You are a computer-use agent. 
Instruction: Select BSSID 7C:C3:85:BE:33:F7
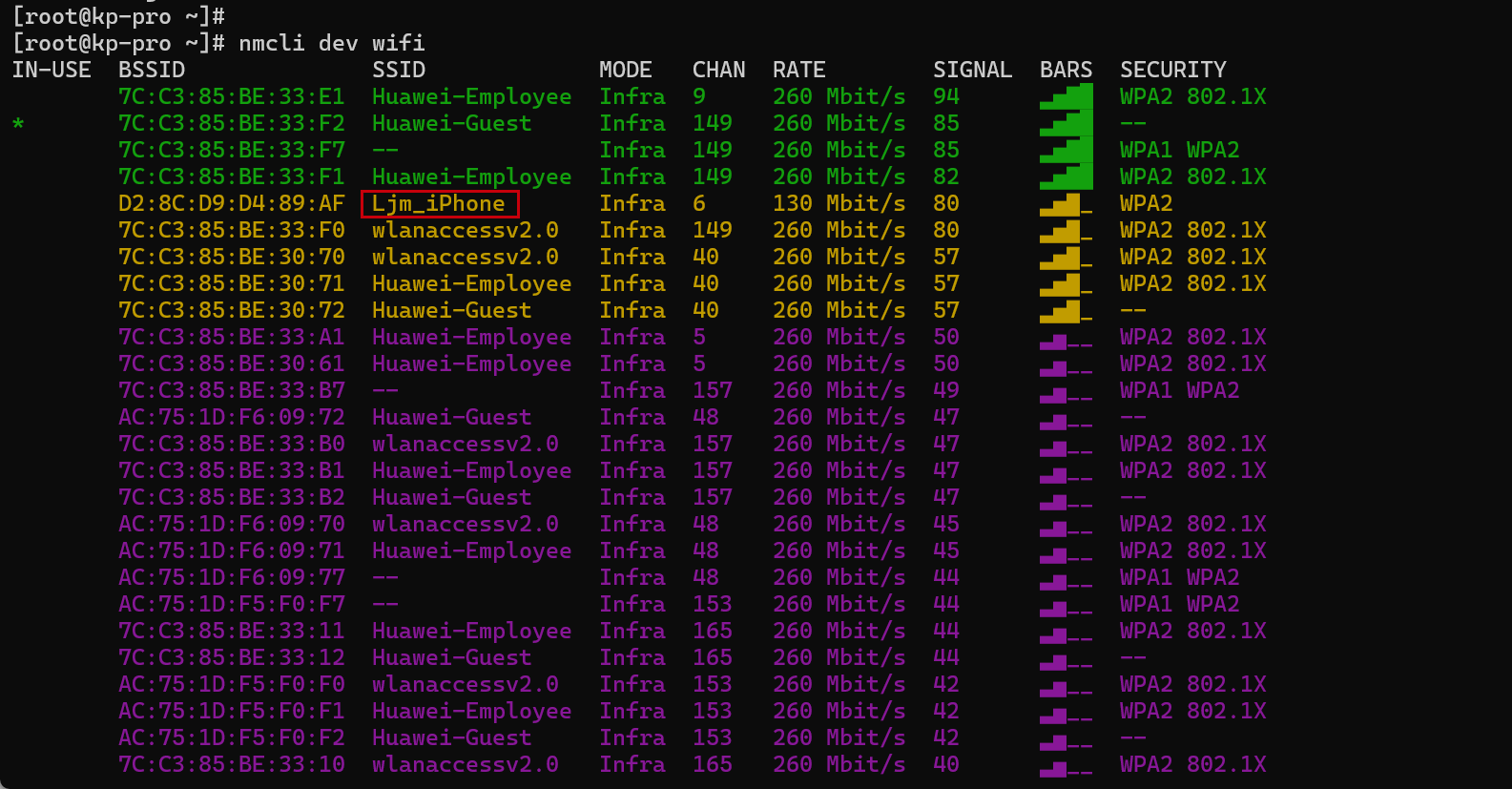(232, 150)
